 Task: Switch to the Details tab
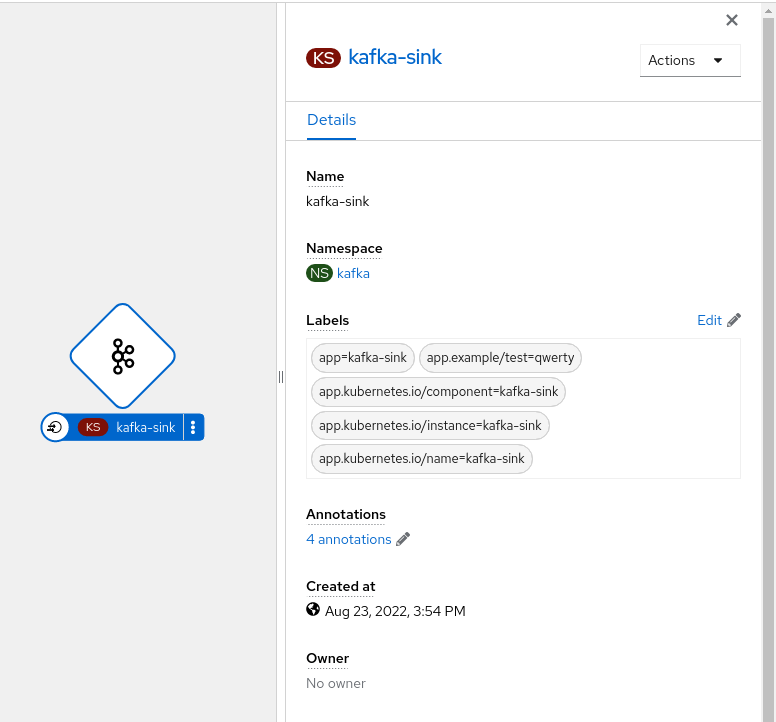coord(331,120)
